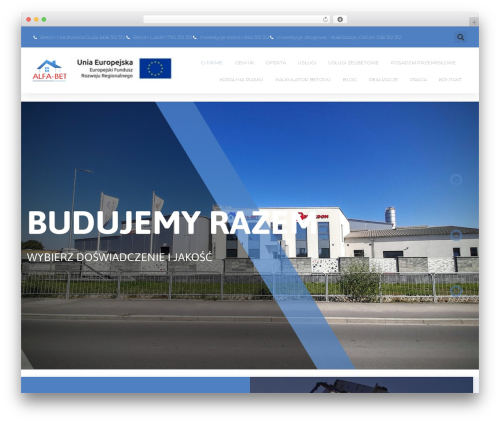Click the browser reload icon
The height and width of the screenshot is (423, 500).
click(x=325, y=20)
